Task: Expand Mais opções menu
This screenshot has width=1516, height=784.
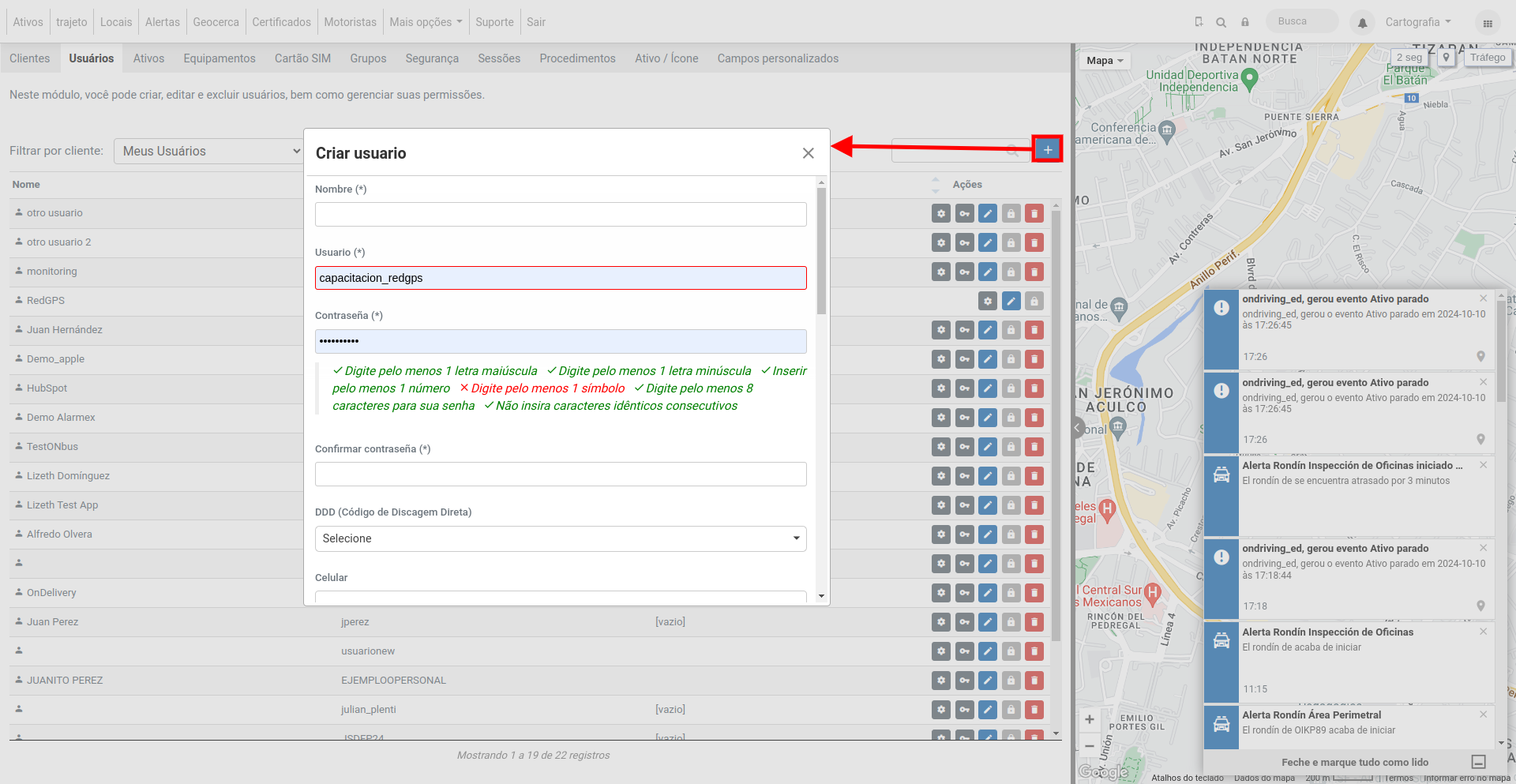Action: [426, 22]
